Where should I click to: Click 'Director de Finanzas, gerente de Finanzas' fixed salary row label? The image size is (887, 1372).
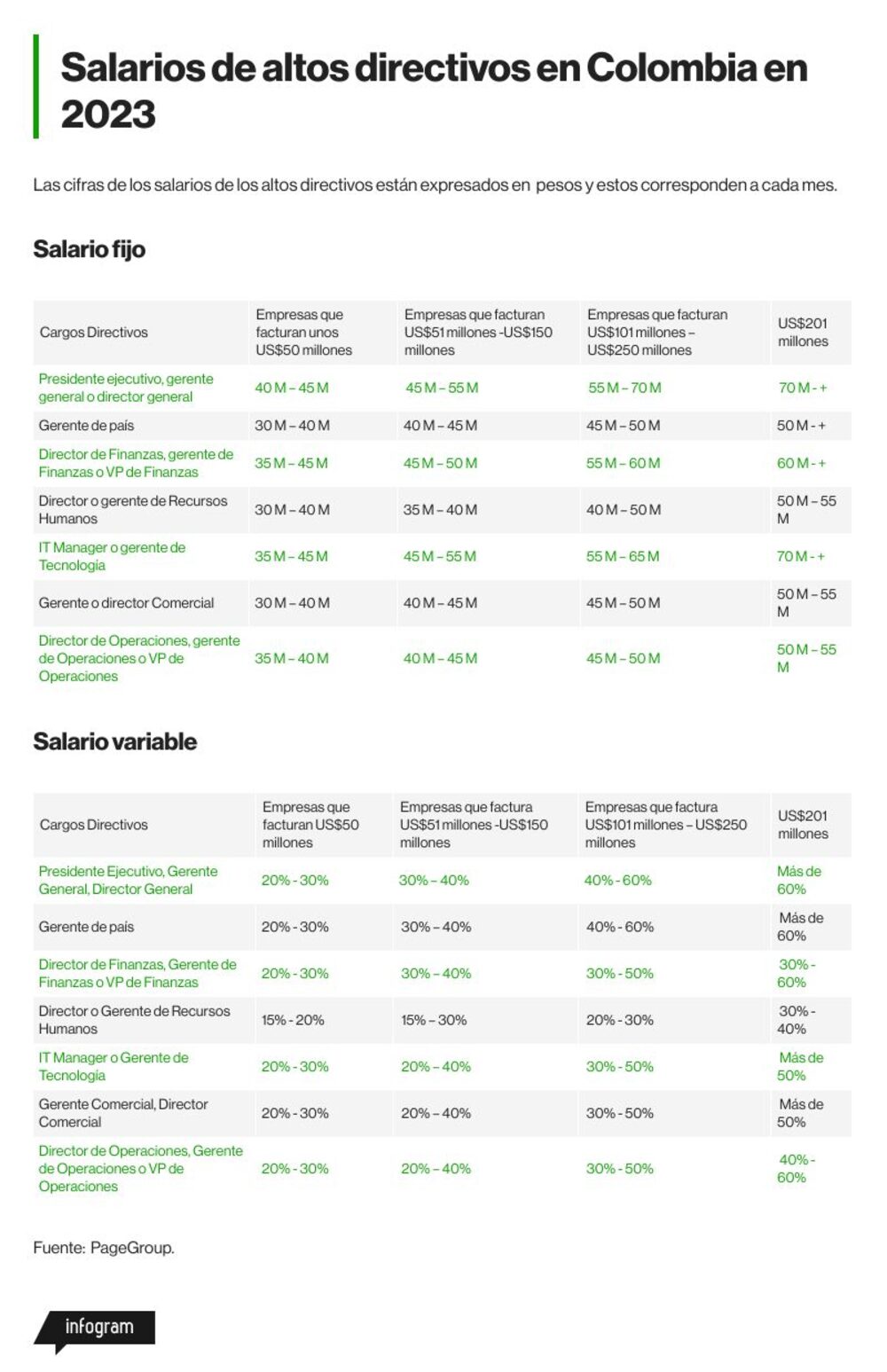[x=136, y=463]
